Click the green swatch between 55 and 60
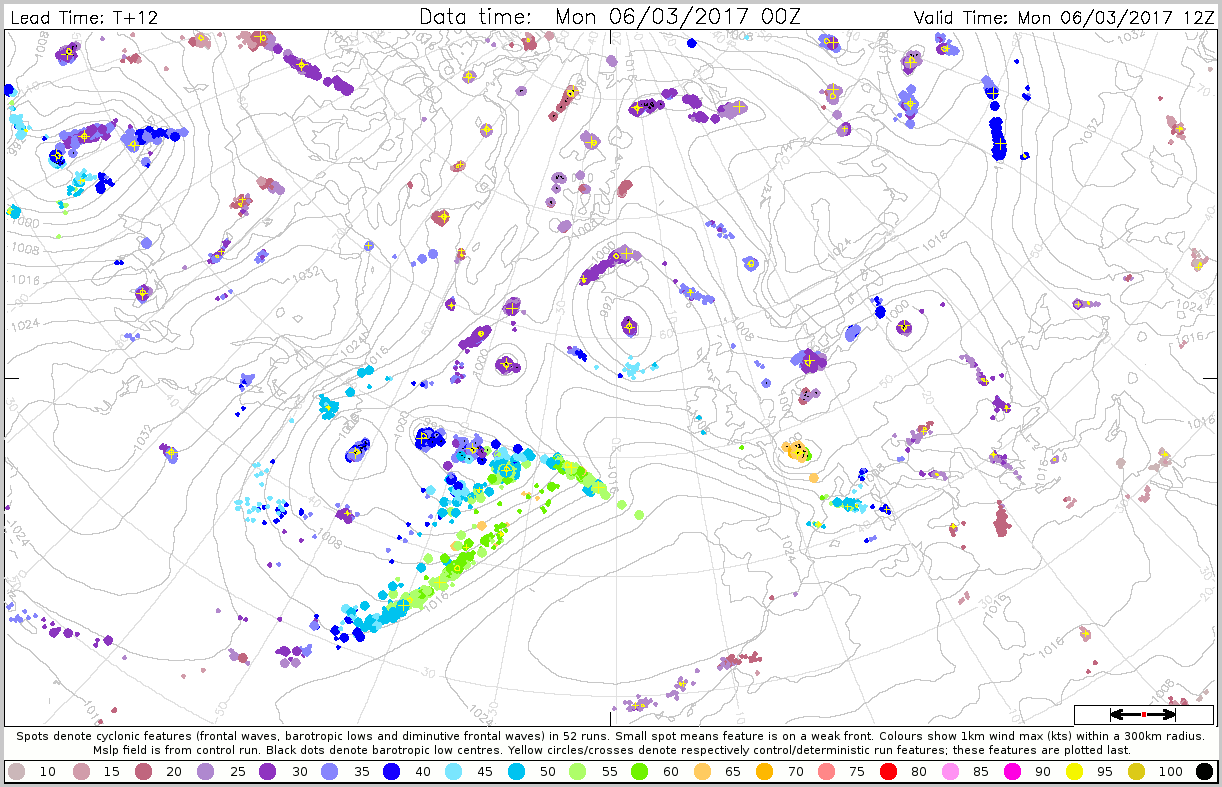Image resolution: width=1222 pixels, height=787 pixels. pos(638,772)
